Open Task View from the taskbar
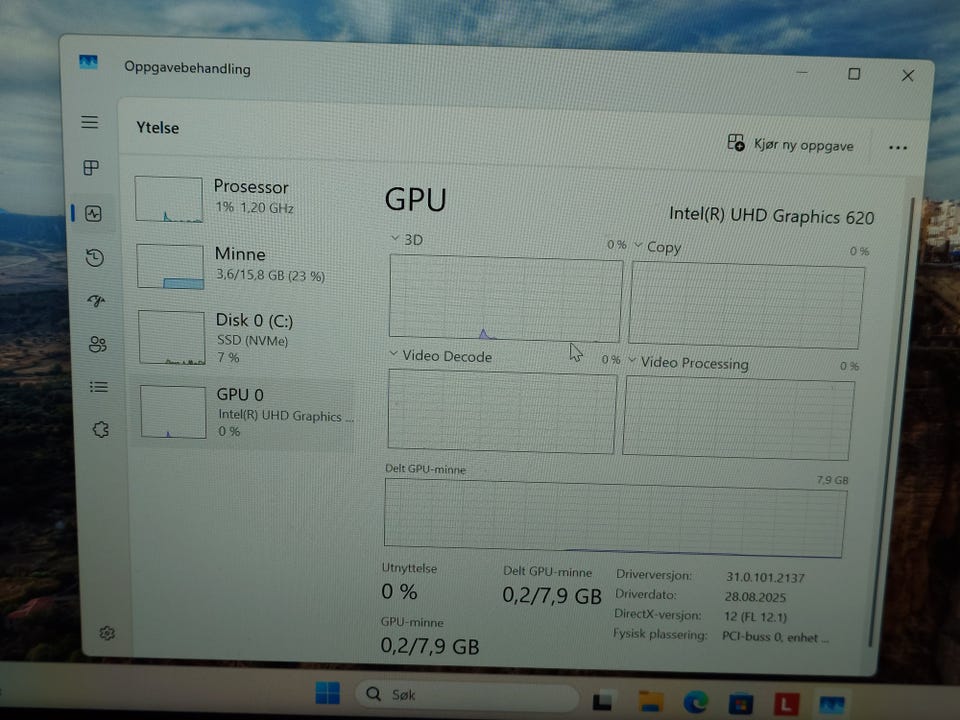Image resolution: width=960 pixels, height=720 pixels. pyautogui.click(x=603, y=700)
